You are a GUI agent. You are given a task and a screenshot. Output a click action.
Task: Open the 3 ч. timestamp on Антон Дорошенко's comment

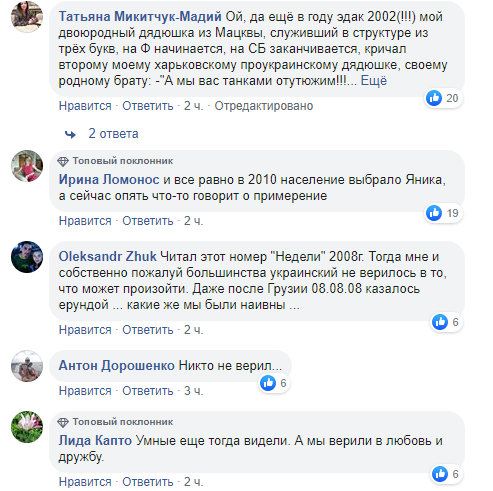[193, 391]
